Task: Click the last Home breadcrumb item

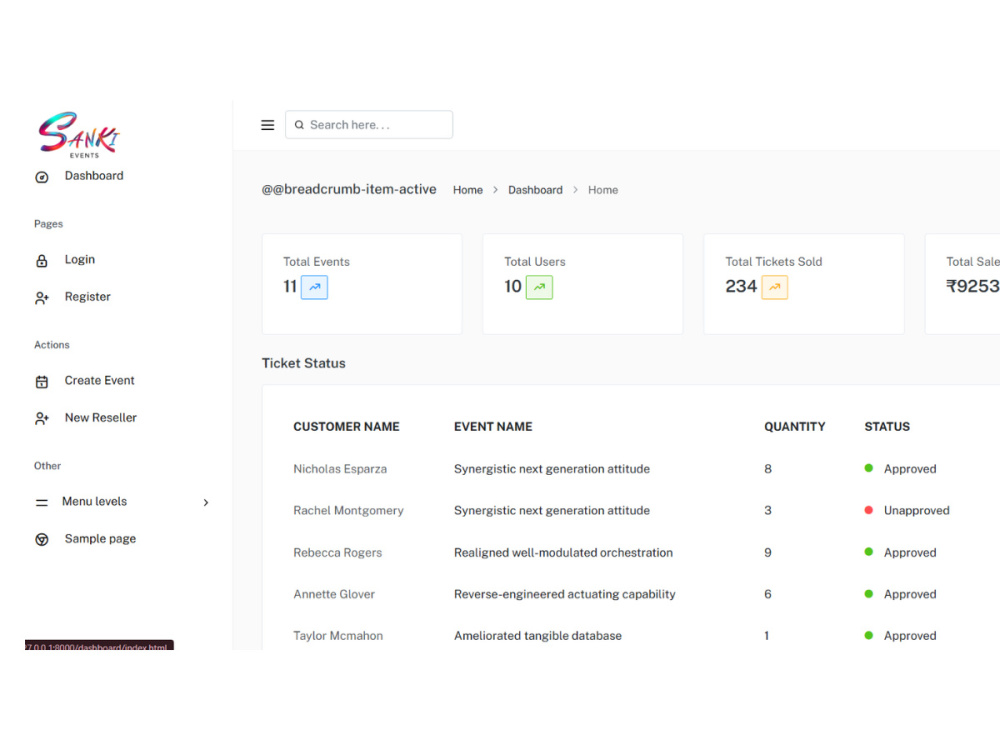Action: click(603, 190)
